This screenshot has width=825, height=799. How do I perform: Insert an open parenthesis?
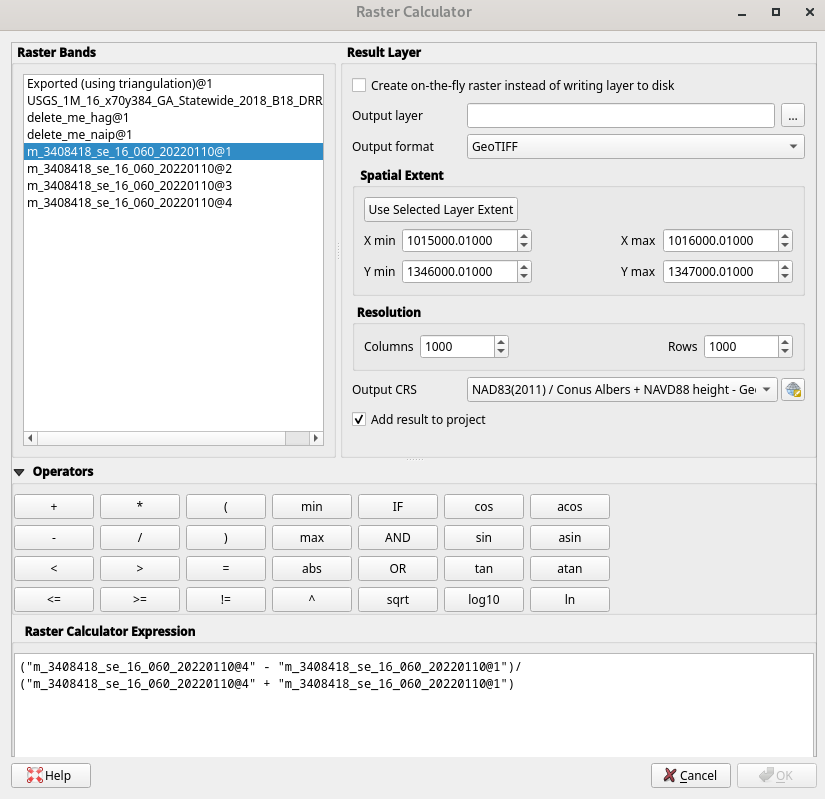pyautogui.click(x=226, y=507)
